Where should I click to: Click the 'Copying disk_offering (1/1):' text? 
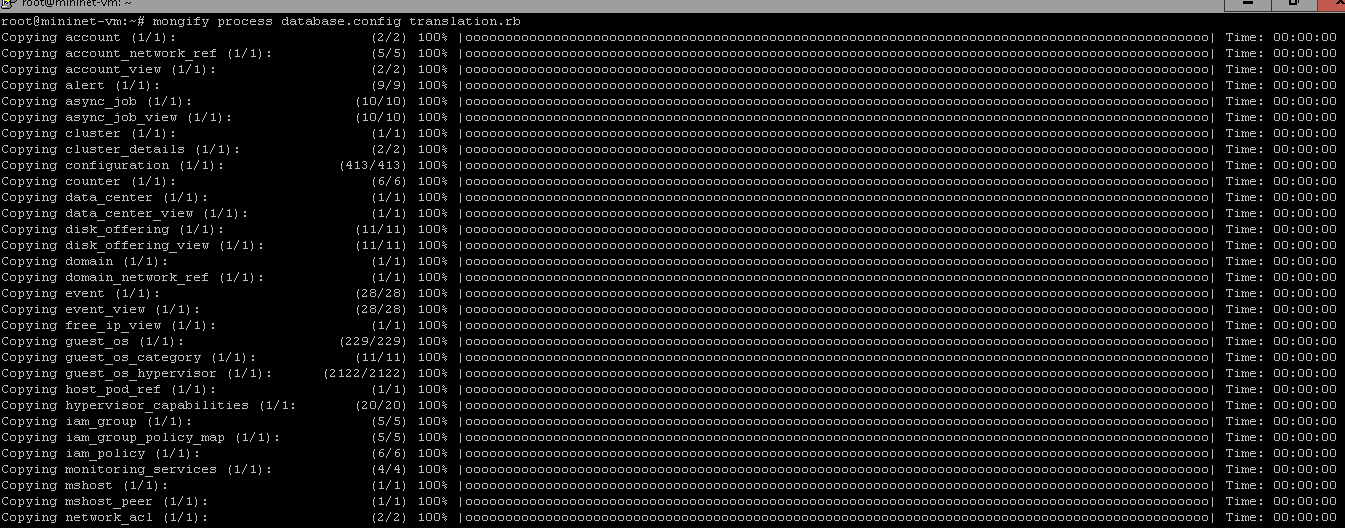(113, 229)
